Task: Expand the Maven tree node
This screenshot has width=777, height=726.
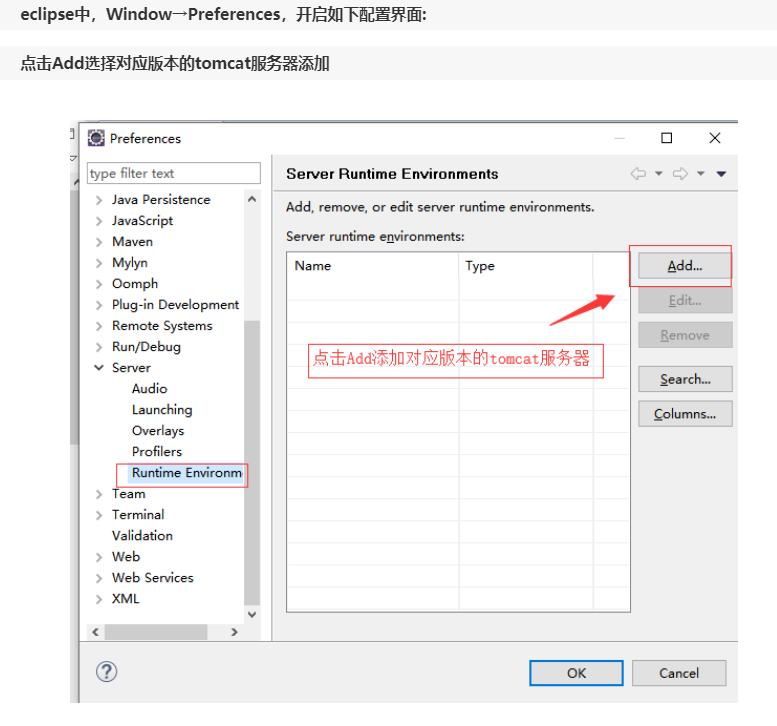Action: (x=99, y=242)
